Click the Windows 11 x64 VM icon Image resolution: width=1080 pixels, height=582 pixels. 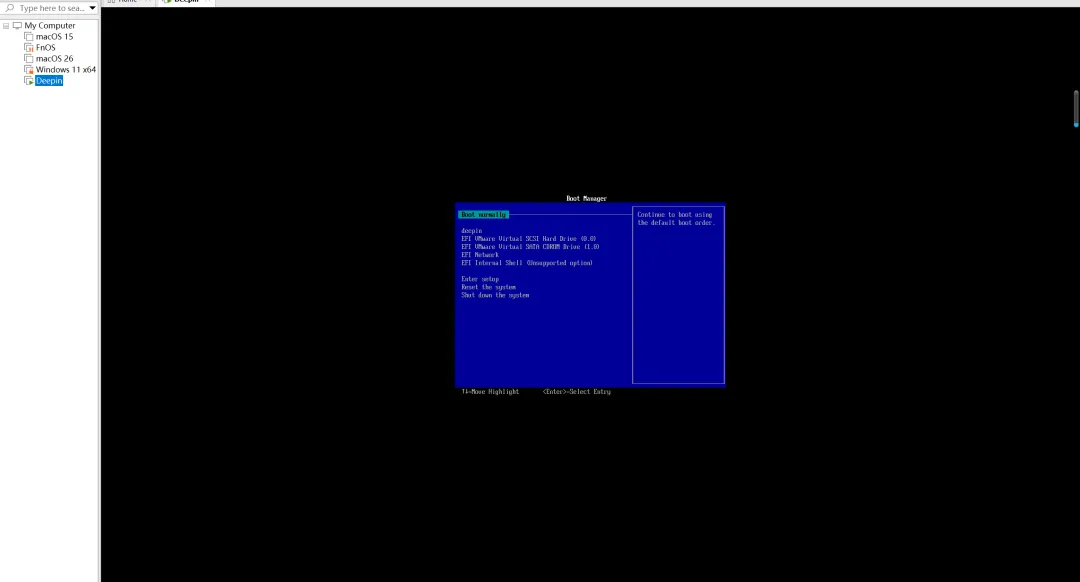tap(28, 70)
